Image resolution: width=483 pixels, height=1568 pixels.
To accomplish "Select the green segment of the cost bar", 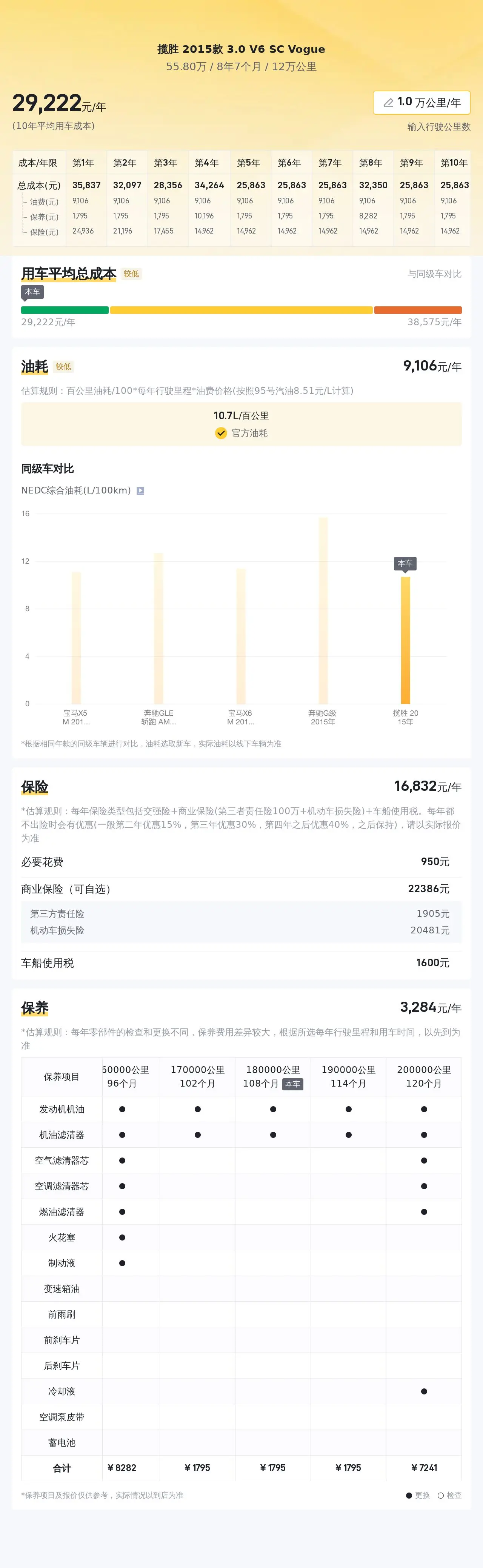I will tap(65, 311).
